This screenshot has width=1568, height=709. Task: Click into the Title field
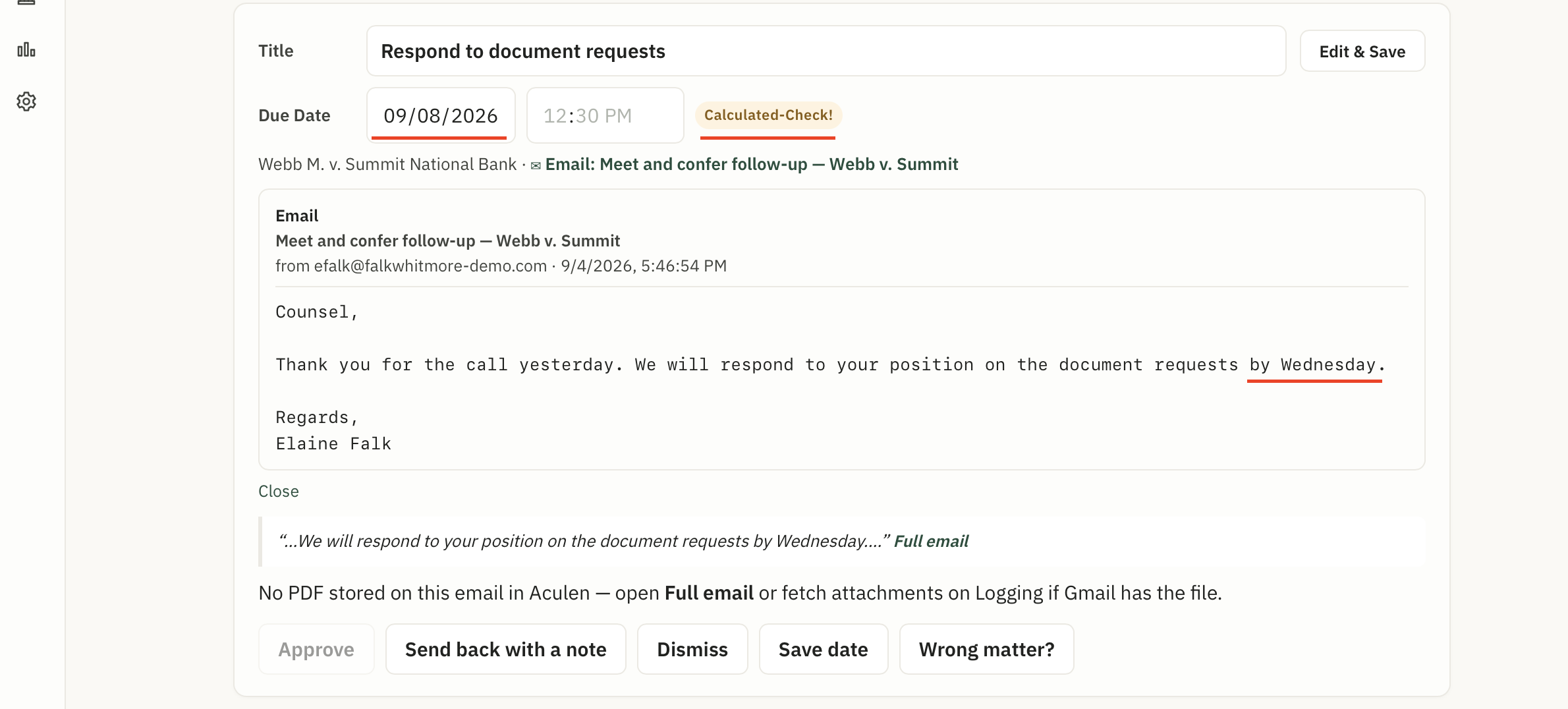826,51
